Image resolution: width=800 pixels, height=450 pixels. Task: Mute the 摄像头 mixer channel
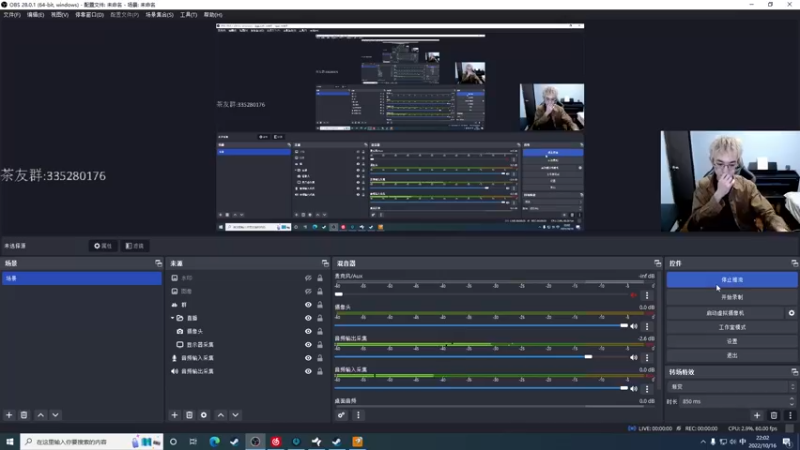[634, 327]
